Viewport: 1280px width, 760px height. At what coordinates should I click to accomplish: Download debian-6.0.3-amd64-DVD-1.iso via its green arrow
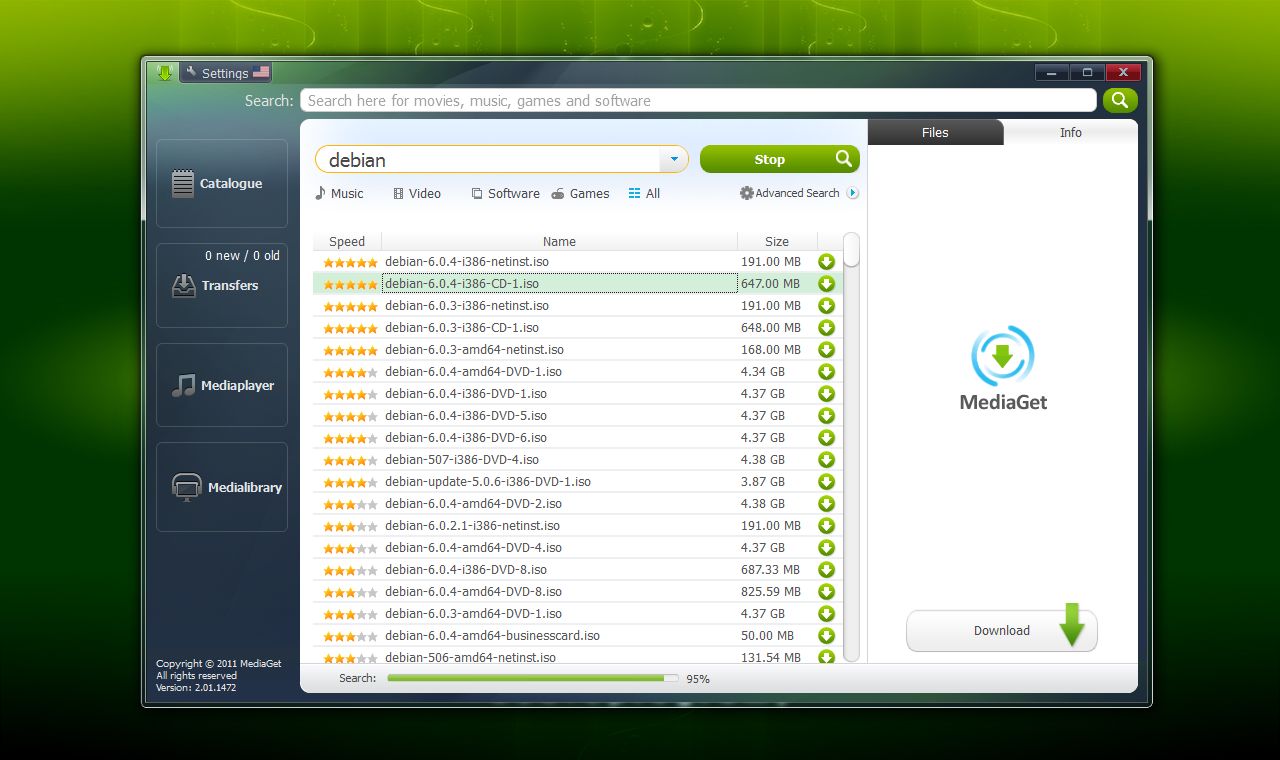pos(826,614)
